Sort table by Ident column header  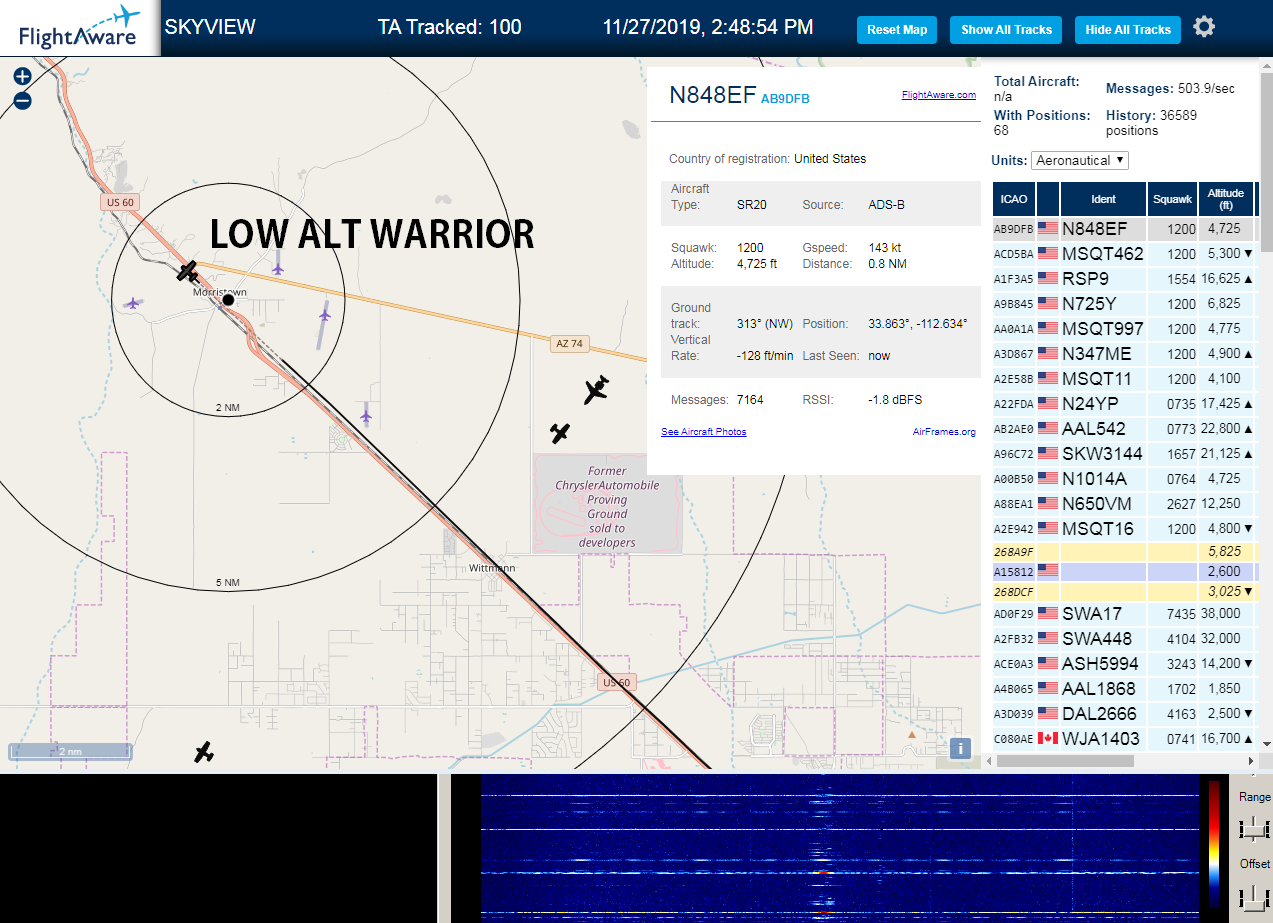[1103, 199]
